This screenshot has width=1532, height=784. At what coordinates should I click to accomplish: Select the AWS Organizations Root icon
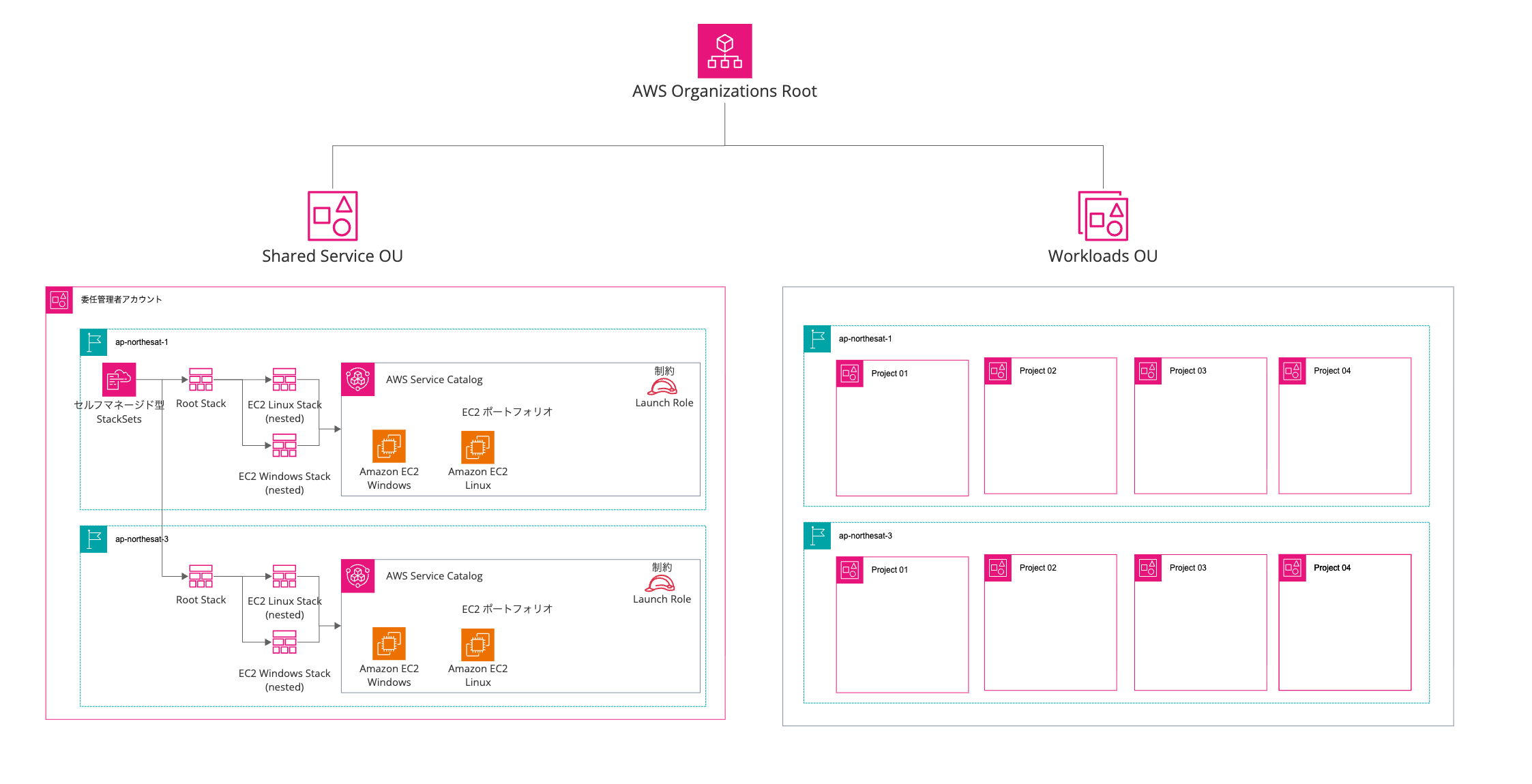724,50
